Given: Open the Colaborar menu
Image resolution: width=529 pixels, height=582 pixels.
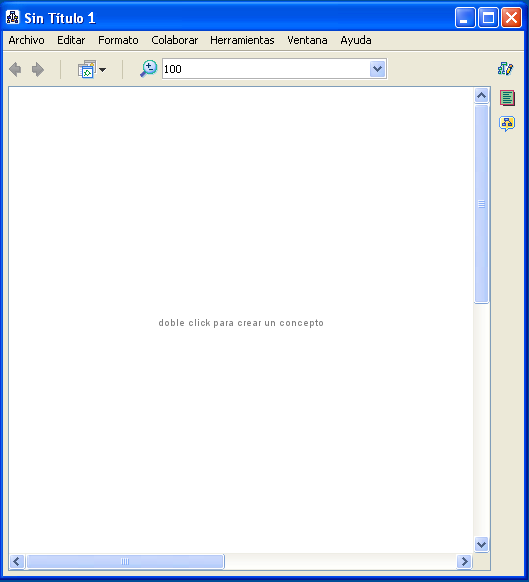Looking at the screenshot, I should (x=174, y=40).
